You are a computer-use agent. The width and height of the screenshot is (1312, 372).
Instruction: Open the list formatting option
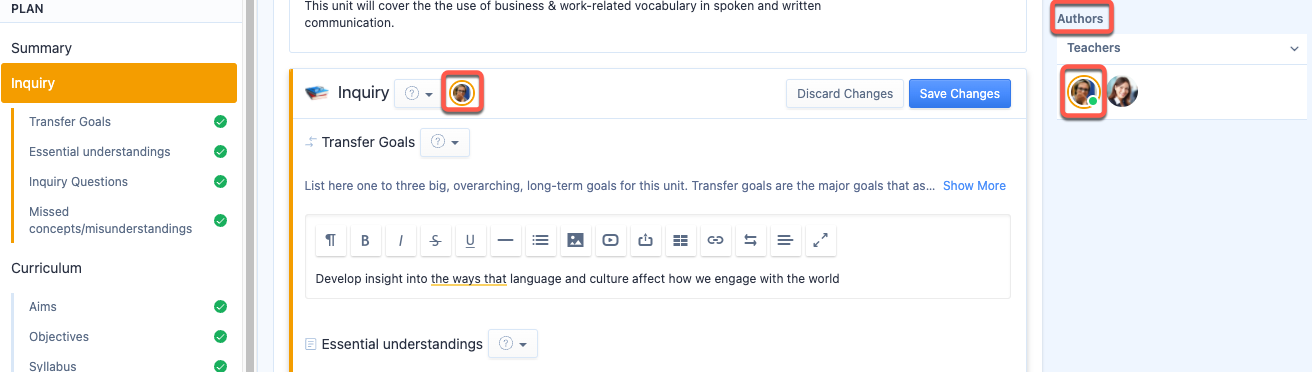click(x=540, y=240)
